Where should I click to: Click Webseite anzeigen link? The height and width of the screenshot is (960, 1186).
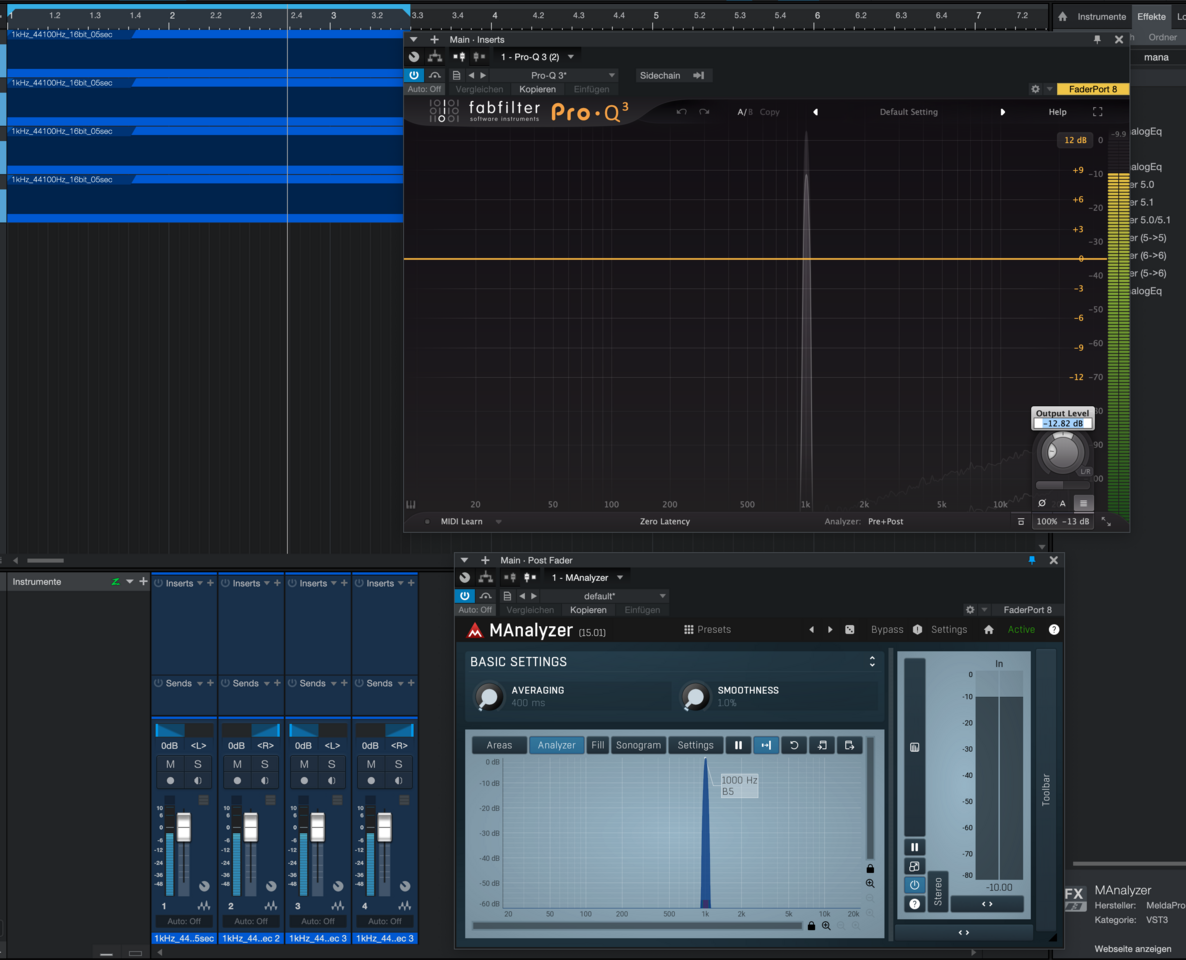tap(1132, 949)
